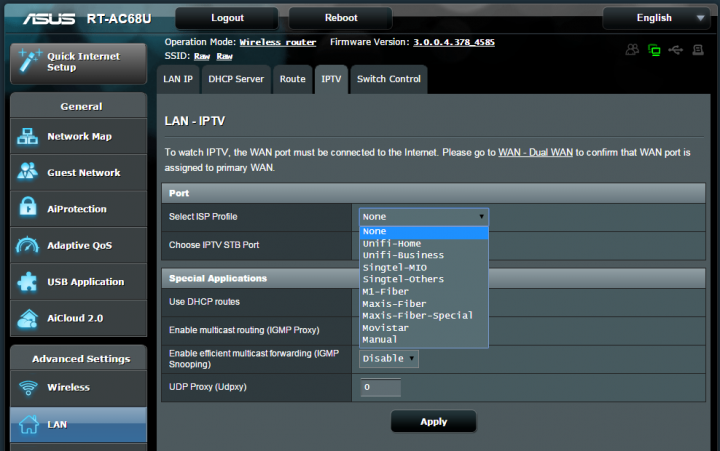
Task: Click the UDP Proxy (Udpxy) input field
Action: 381,387
